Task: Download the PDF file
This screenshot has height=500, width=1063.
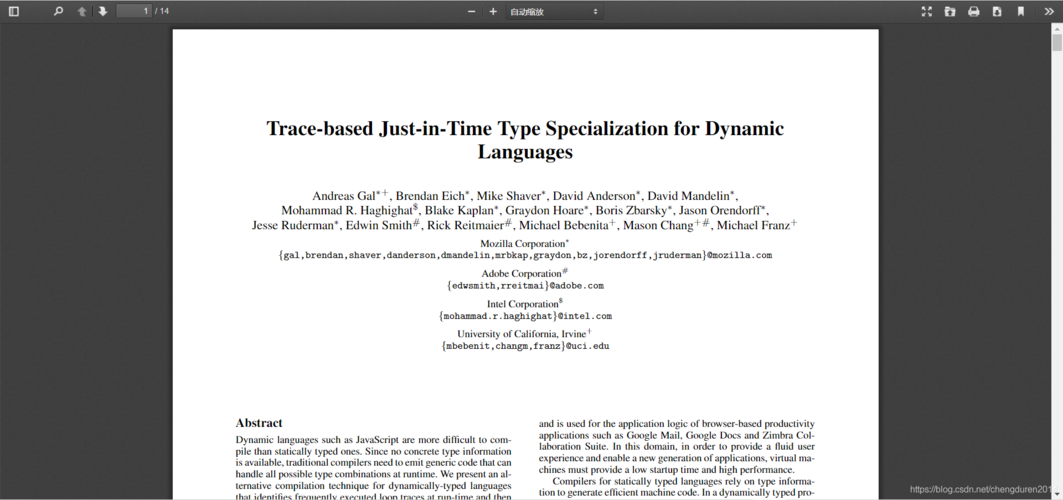Action: 997,12
